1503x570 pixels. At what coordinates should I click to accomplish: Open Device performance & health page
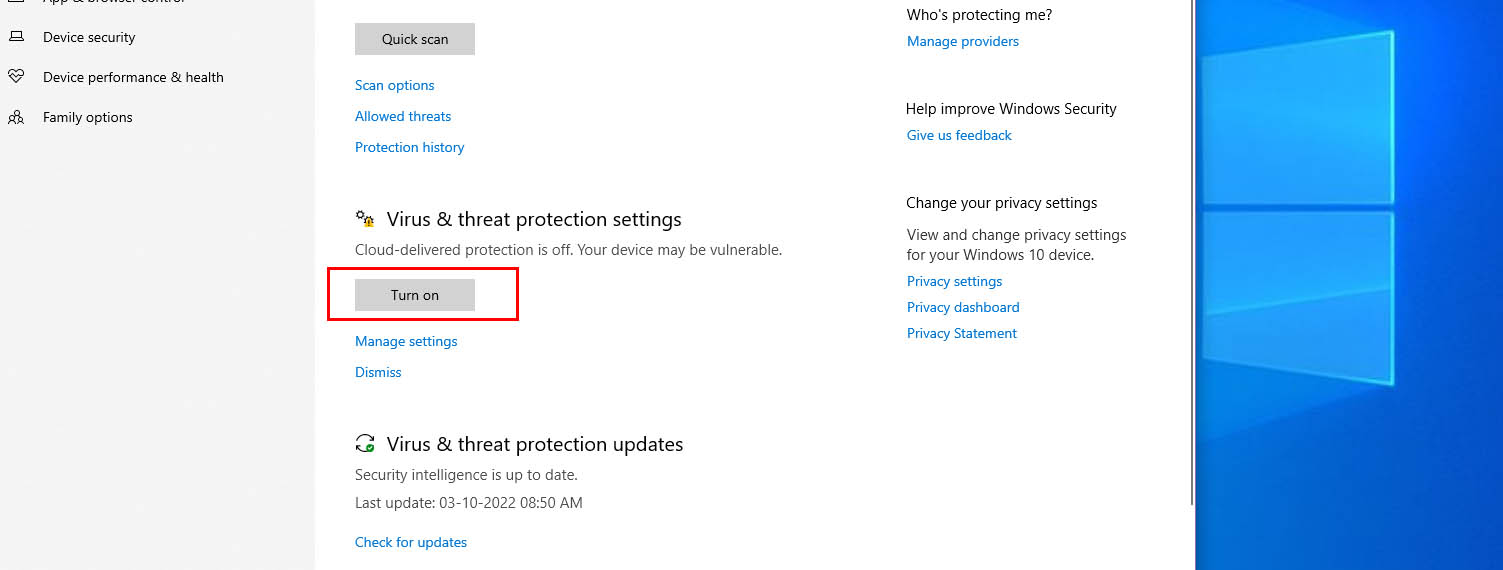point(133,77)
